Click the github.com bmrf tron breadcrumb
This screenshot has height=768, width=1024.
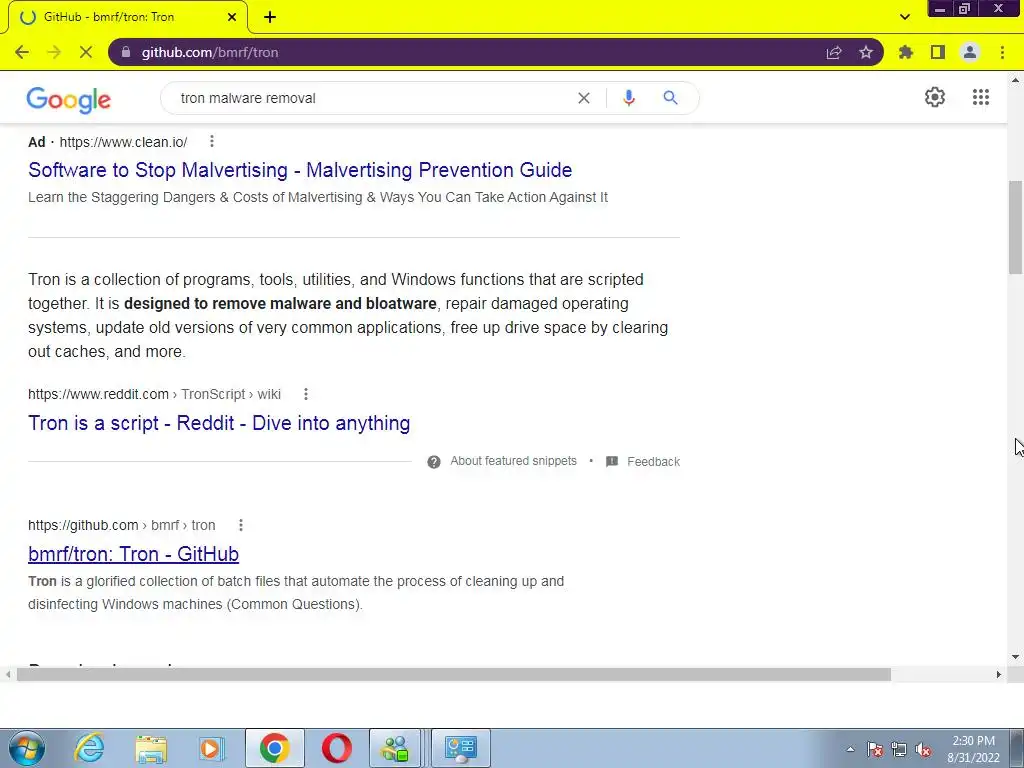(121, 525)
